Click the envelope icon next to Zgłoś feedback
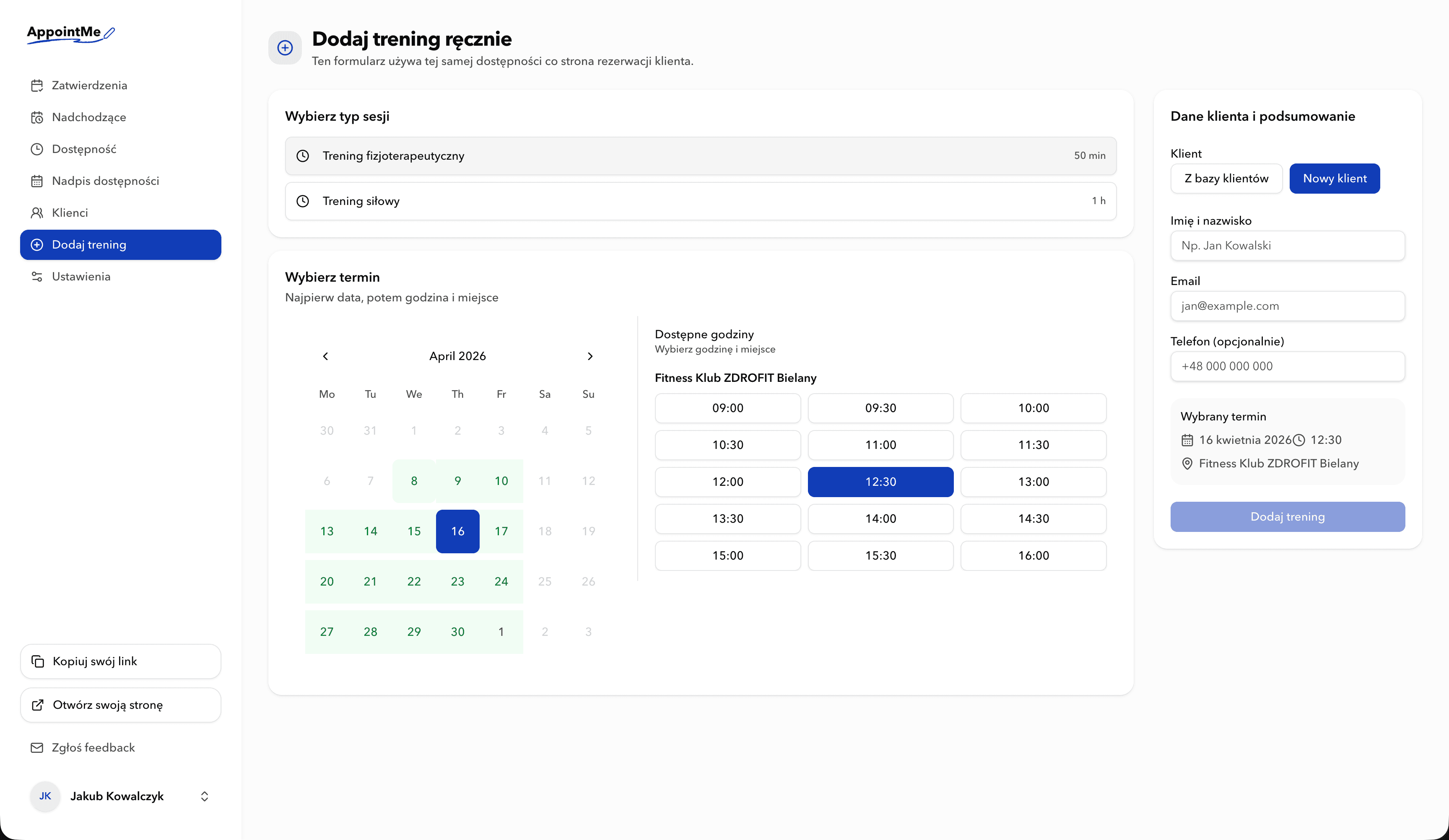 point(37,747)
